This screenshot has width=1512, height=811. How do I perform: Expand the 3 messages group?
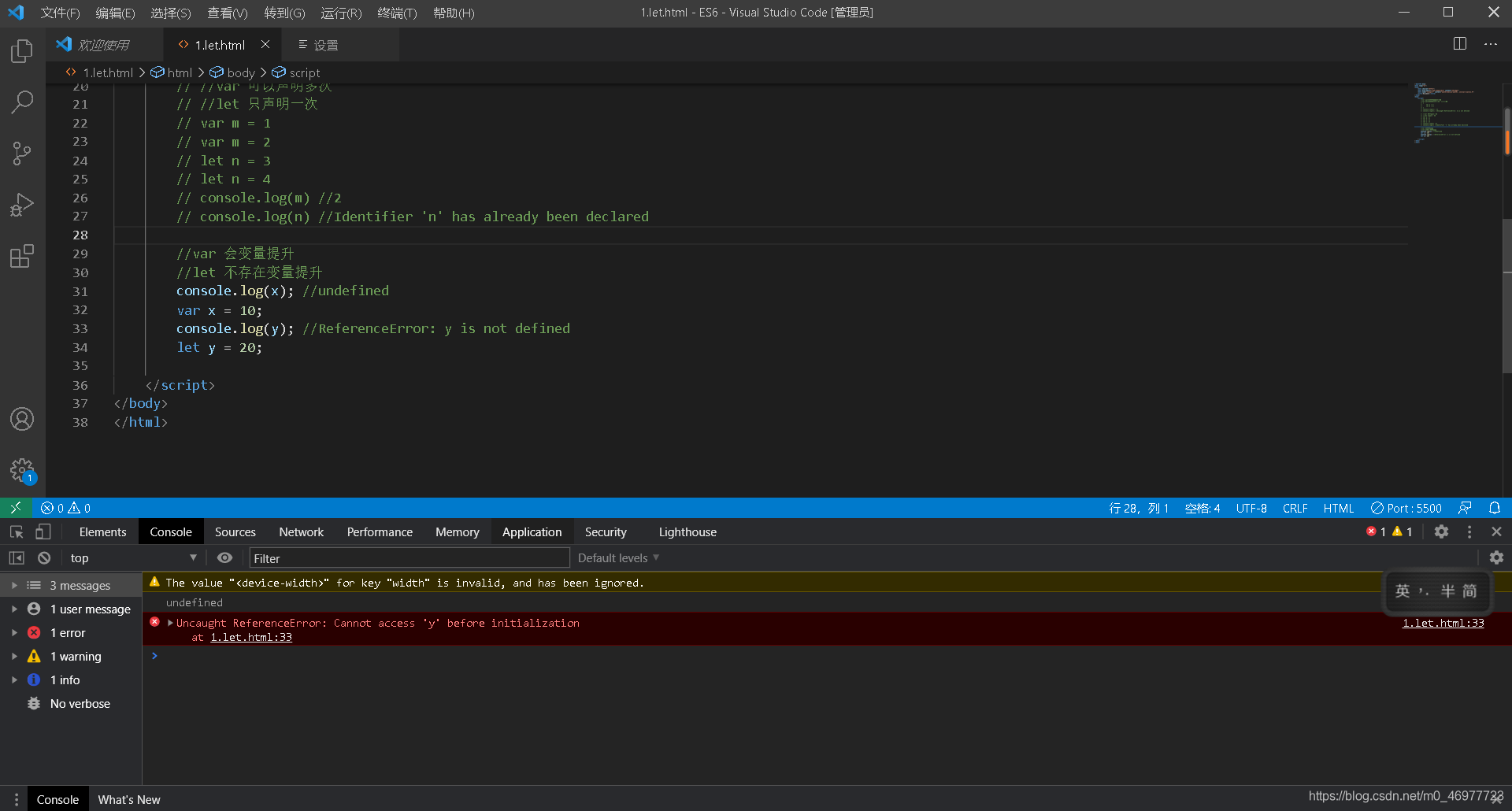(14, 586)
